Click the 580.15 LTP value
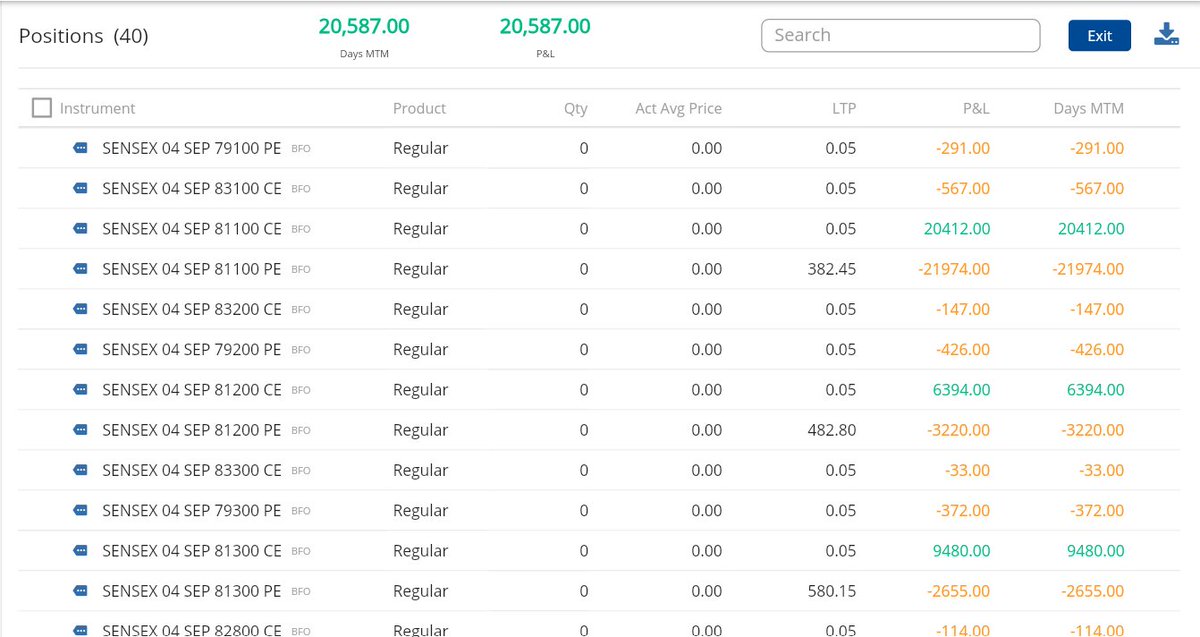This screenshot has height=637, width=1200. click(x=832, y=591)
